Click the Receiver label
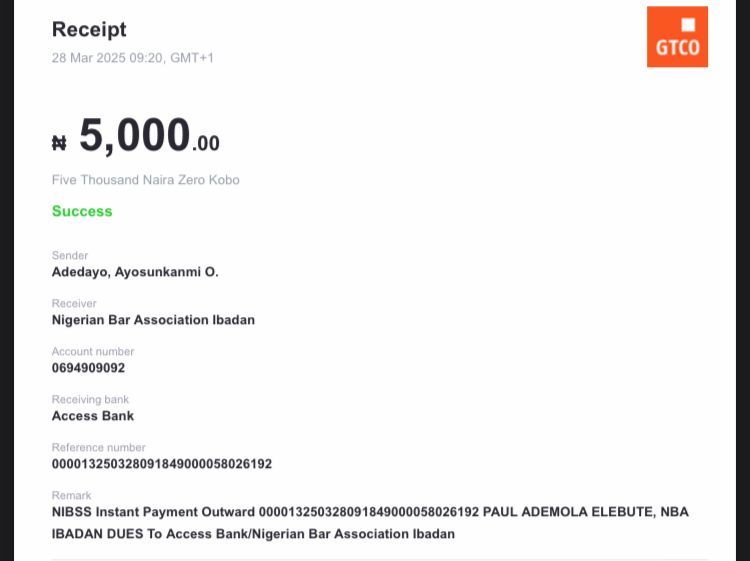 click(x=74, y=304)
